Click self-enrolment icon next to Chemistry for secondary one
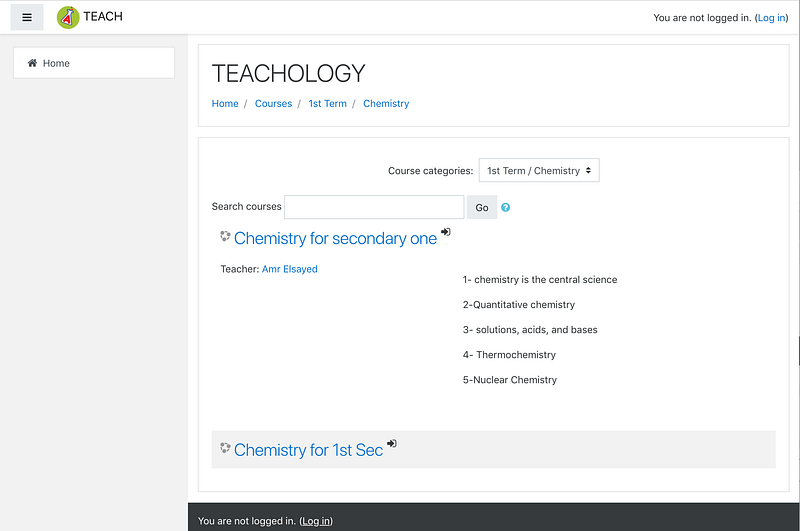This screenshot has width=800, height=531. (x=446, y=232)
